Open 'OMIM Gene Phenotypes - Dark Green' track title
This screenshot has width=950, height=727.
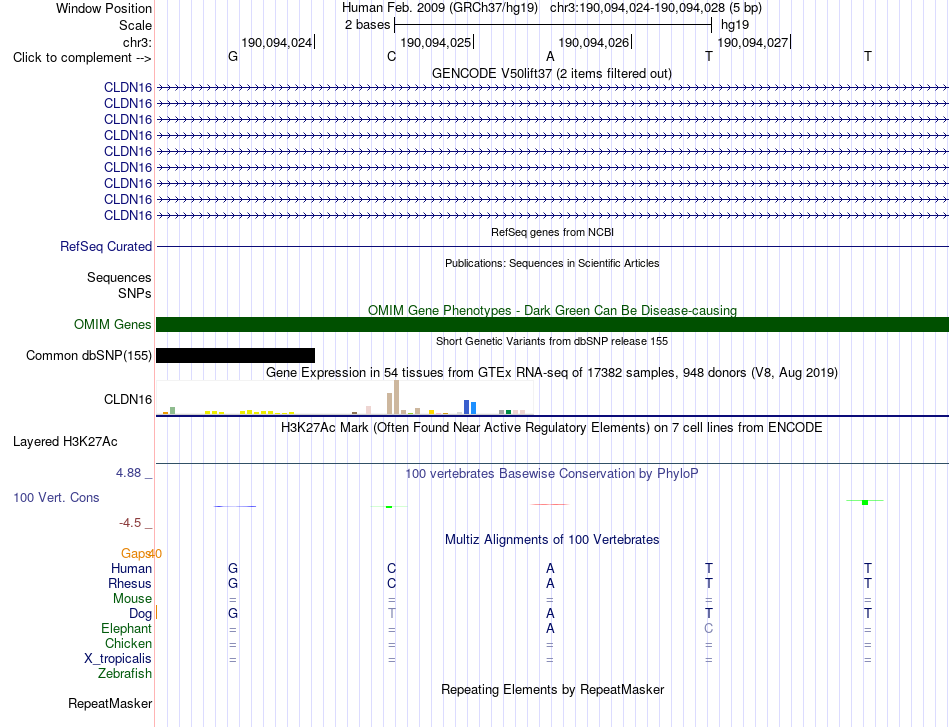[x=553, y=310]
